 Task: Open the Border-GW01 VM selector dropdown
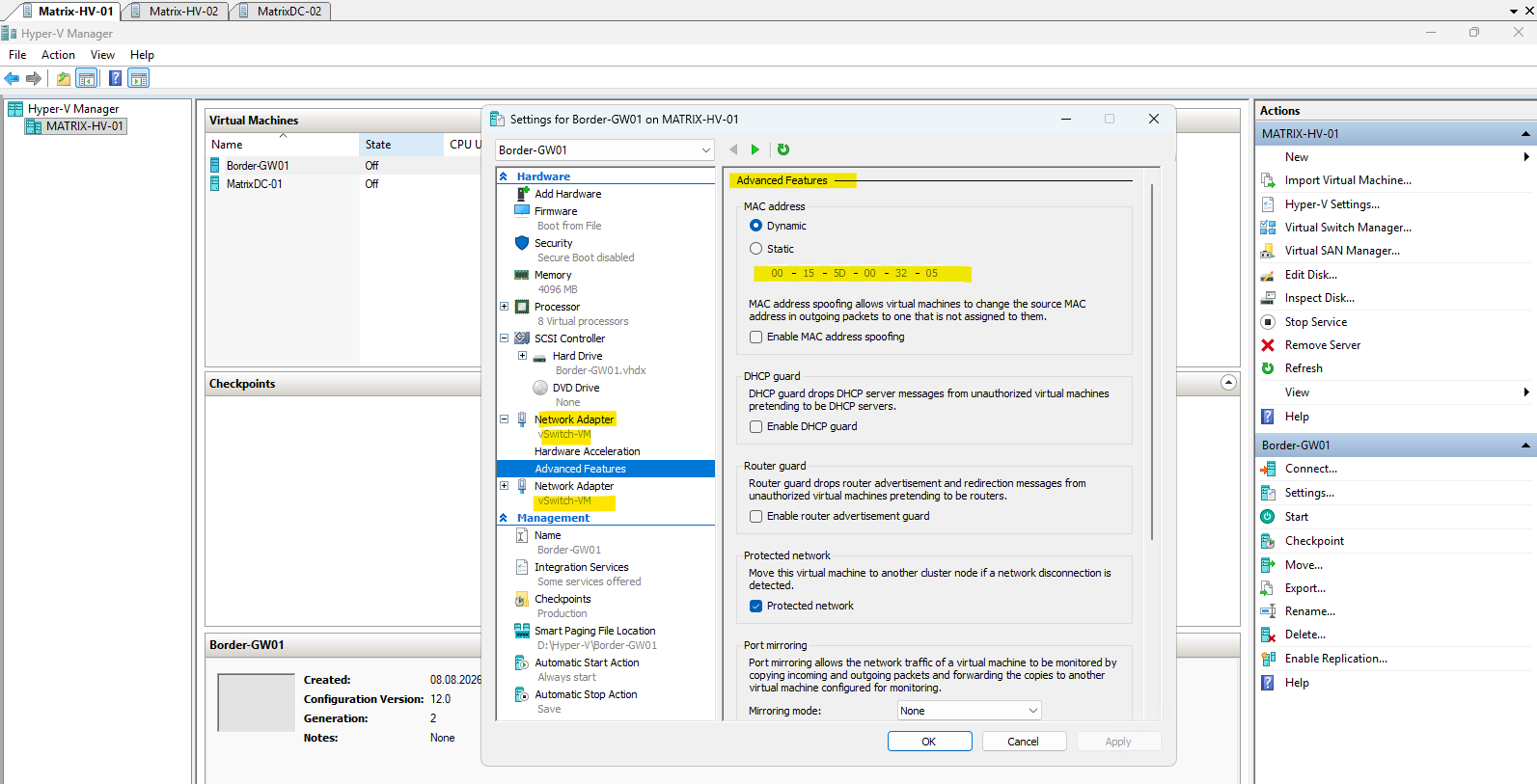[605, 150]
